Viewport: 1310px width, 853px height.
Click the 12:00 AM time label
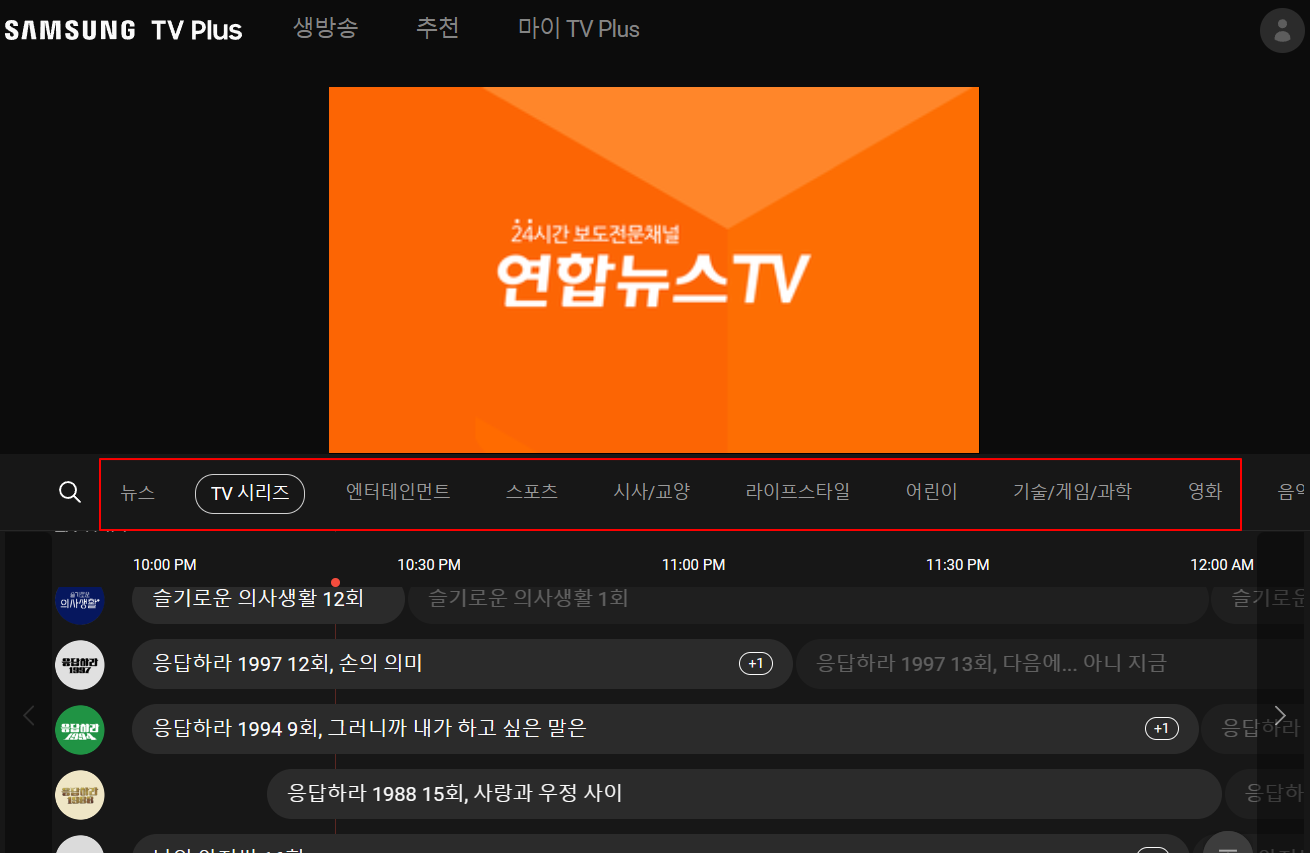1221,565
